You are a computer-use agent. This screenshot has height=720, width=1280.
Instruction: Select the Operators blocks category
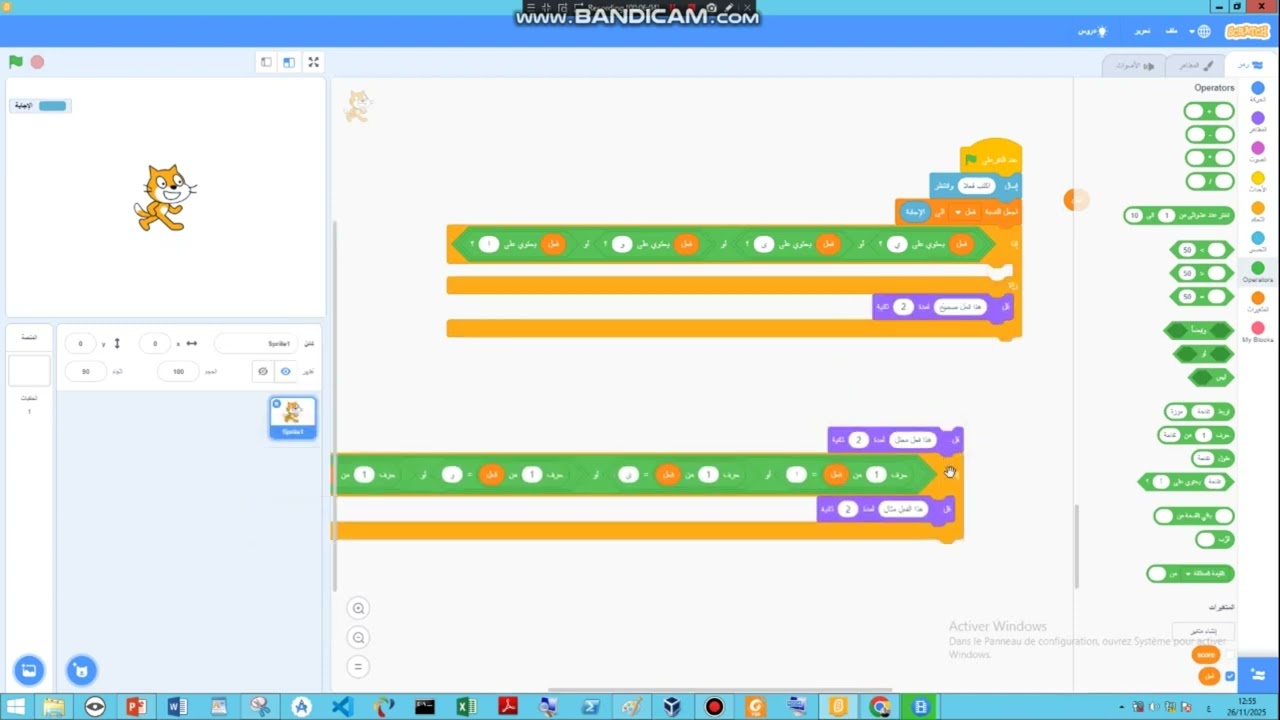pos(1258,272)
